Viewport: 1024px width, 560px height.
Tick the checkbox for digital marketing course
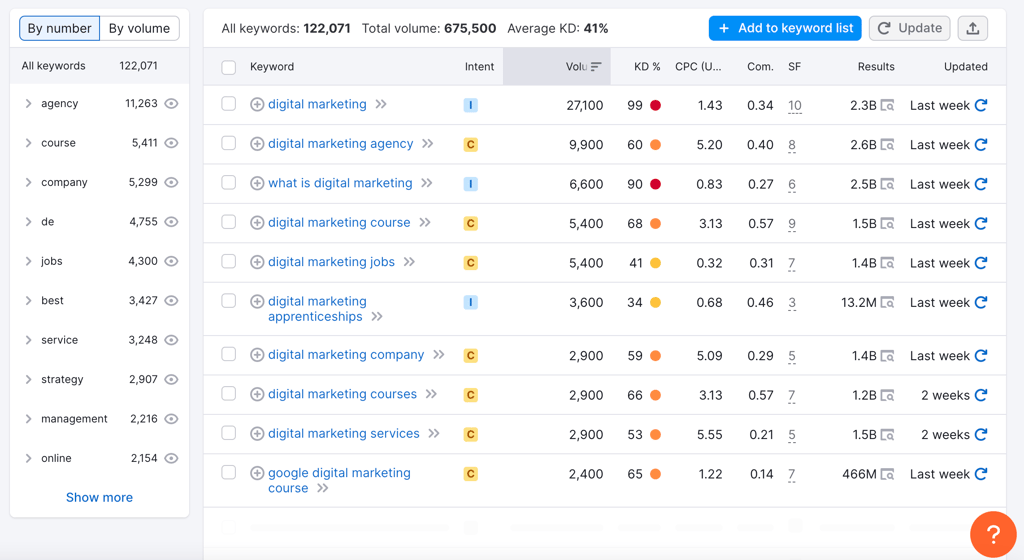pos(229,222)
